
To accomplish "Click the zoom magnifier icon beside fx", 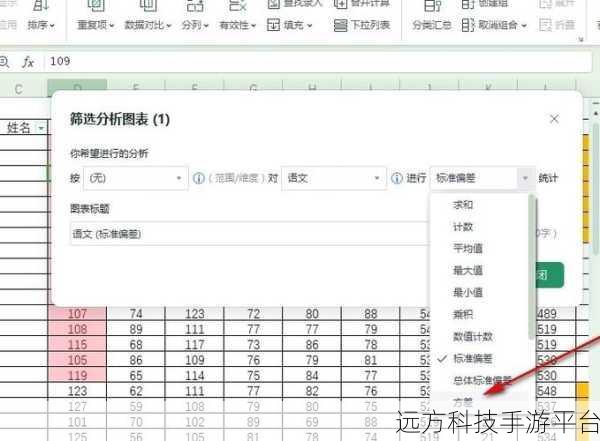I will [x=5, y=62].
